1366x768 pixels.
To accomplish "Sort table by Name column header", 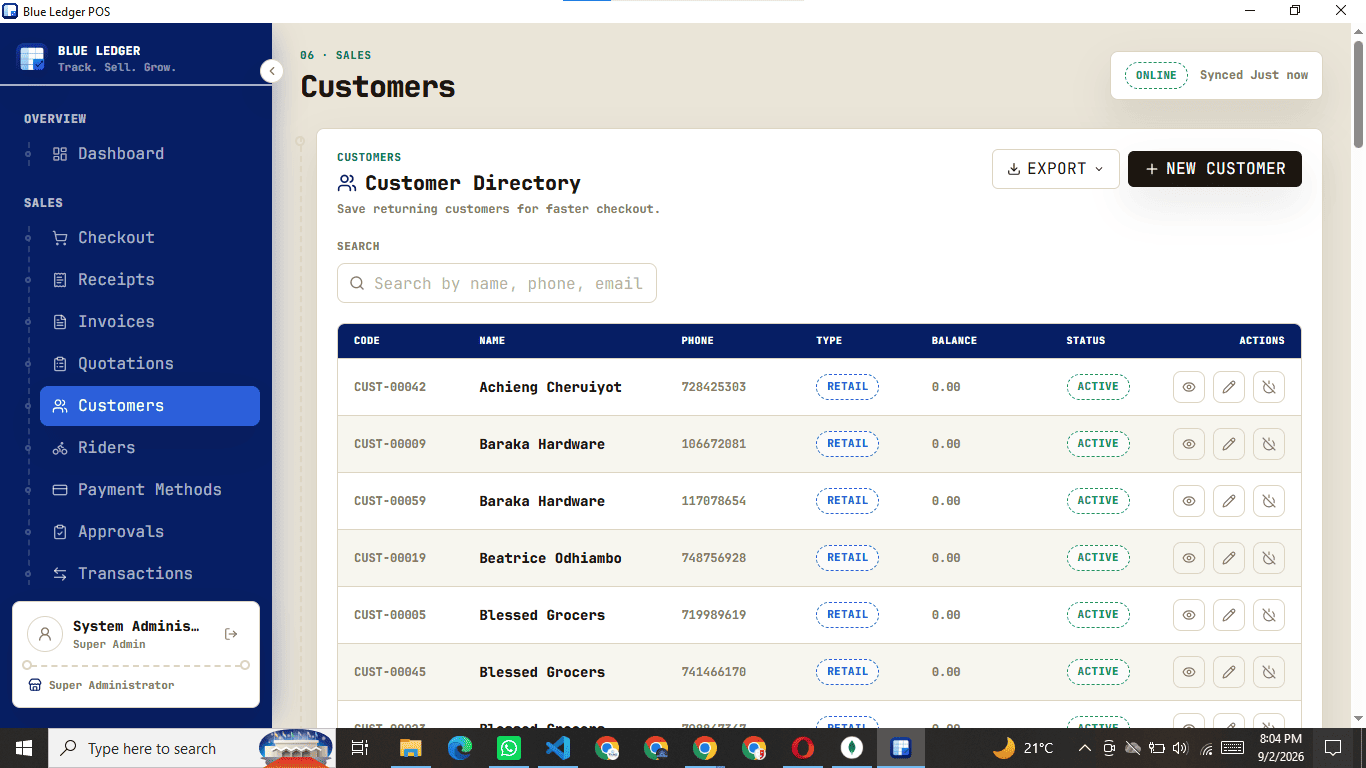I will pos(492,341).
